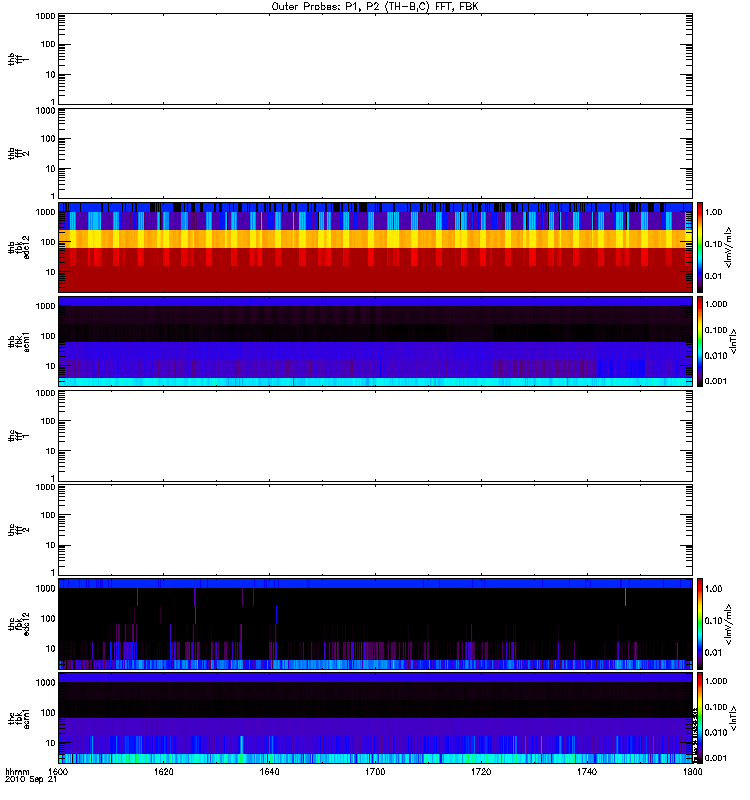750x800 pixels.
Task: Click the 1640 time axis label
Action: click(269, 771)
